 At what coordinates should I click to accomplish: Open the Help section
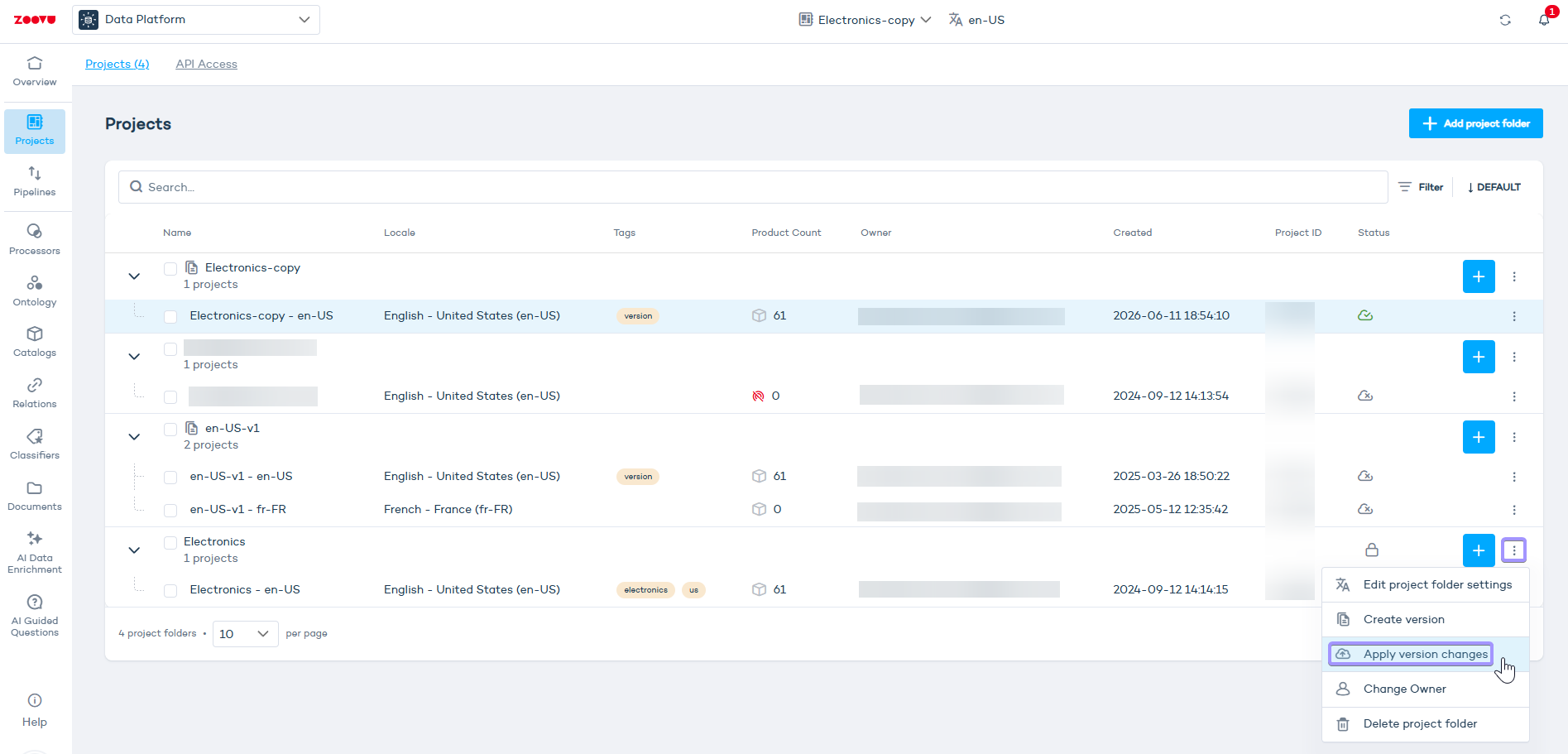[x=35, y=711]
